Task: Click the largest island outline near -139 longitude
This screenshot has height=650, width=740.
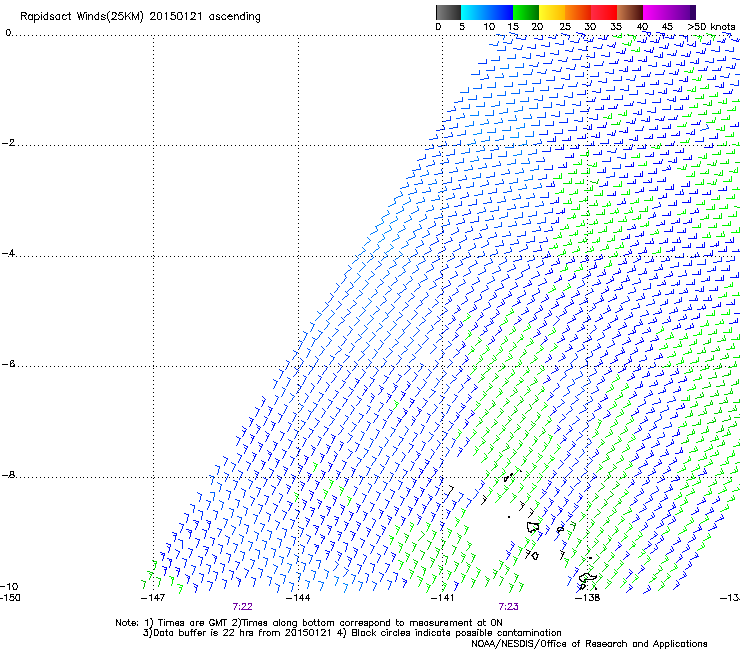Action: 533,527
